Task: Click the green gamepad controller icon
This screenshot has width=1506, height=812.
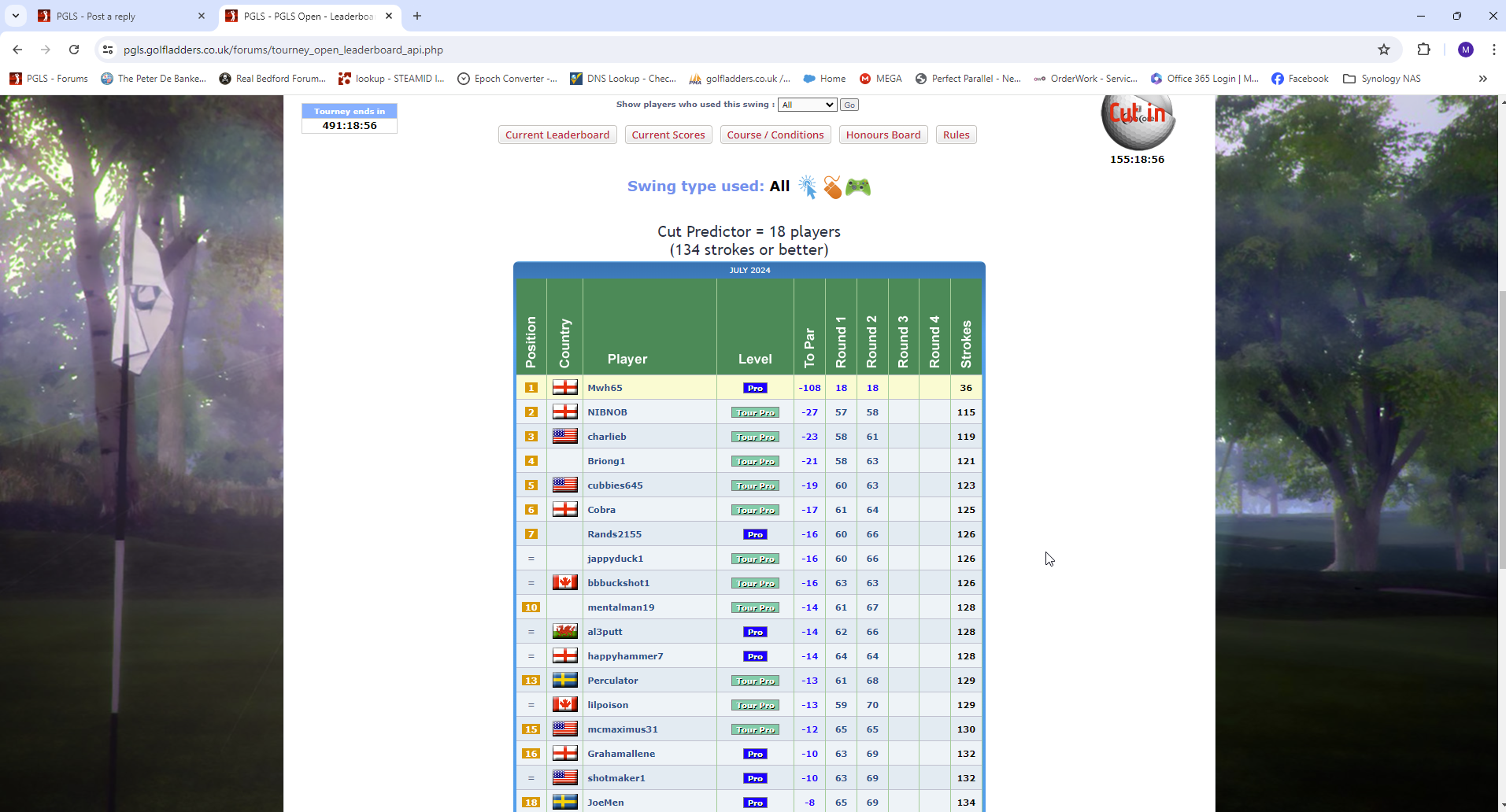Action: click(x=858, y=187)
